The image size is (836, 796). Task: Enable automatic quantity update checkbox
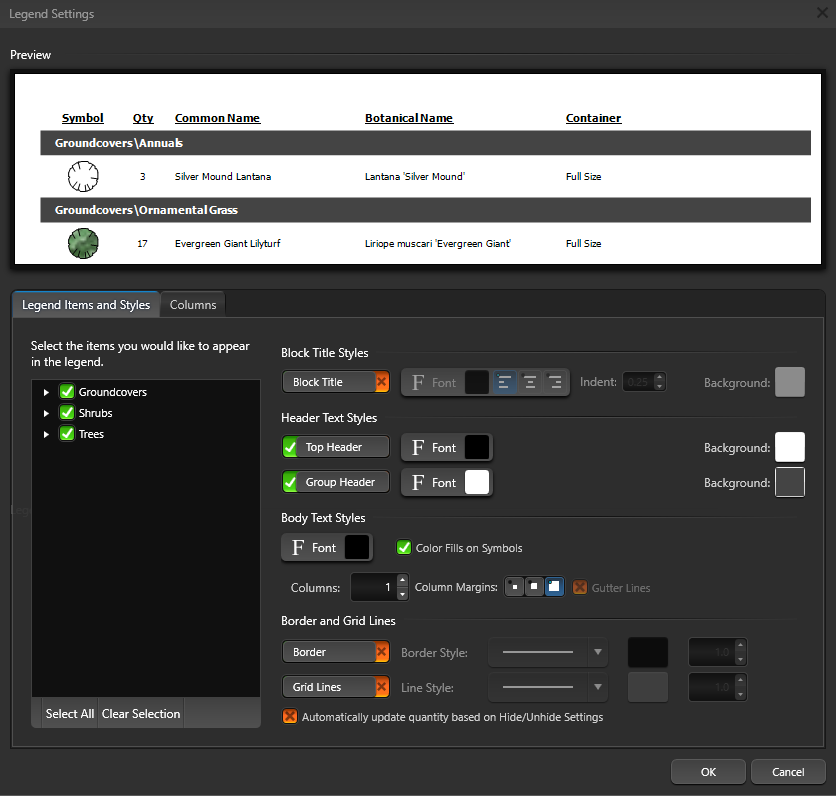pyautogui.click(x=290, y=717)
